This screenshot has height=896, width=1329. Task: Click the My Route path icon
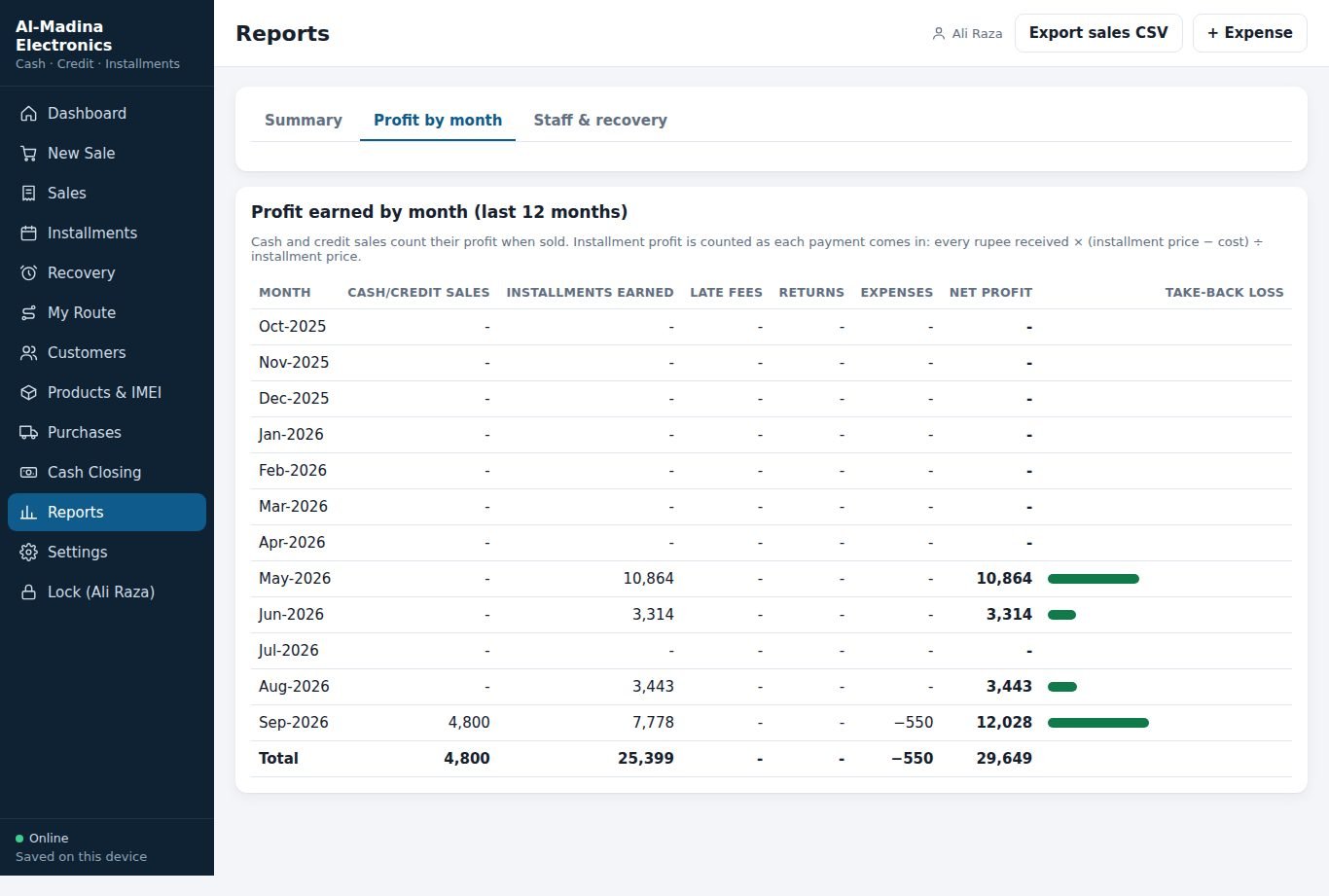pyautogui.click(x=28, y=312)
